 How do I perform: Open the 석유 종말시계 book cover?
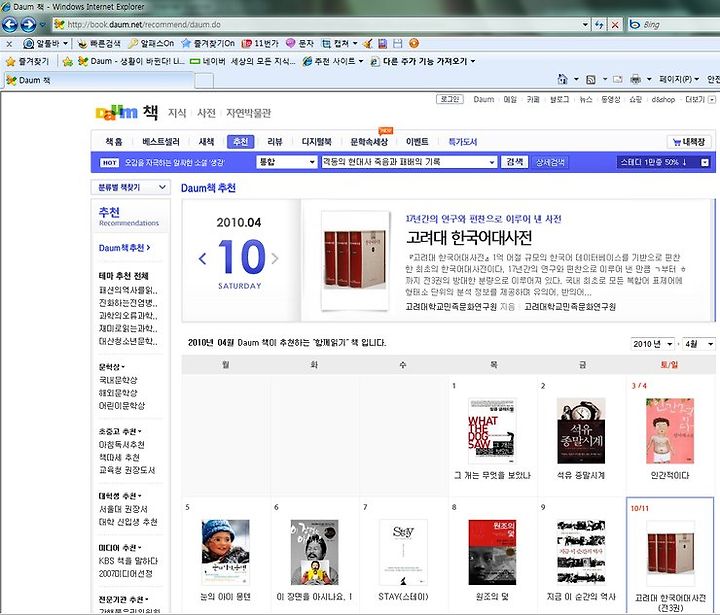(581, 431)
